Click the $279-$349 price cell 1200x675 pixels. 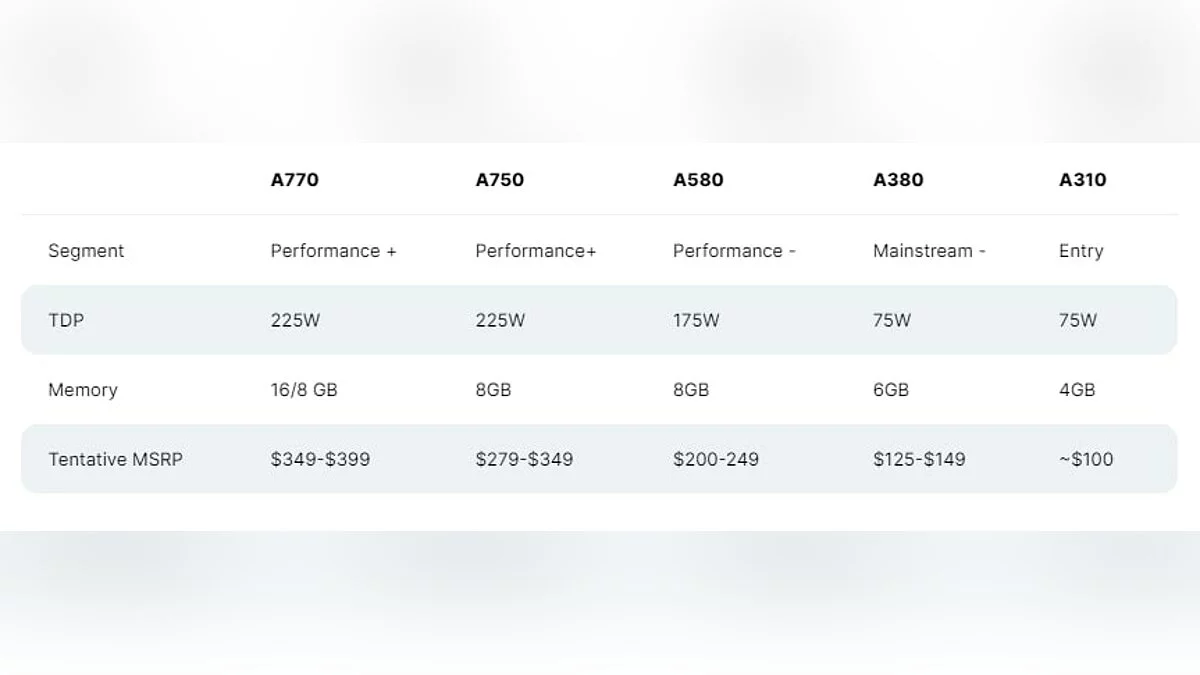524,459
